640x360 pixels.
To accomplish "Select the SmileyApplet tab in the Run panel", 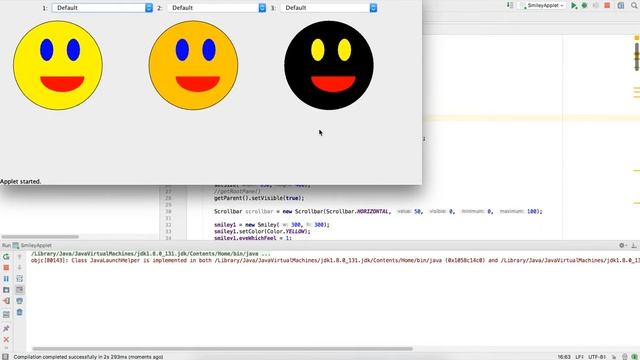I will 32,245.
